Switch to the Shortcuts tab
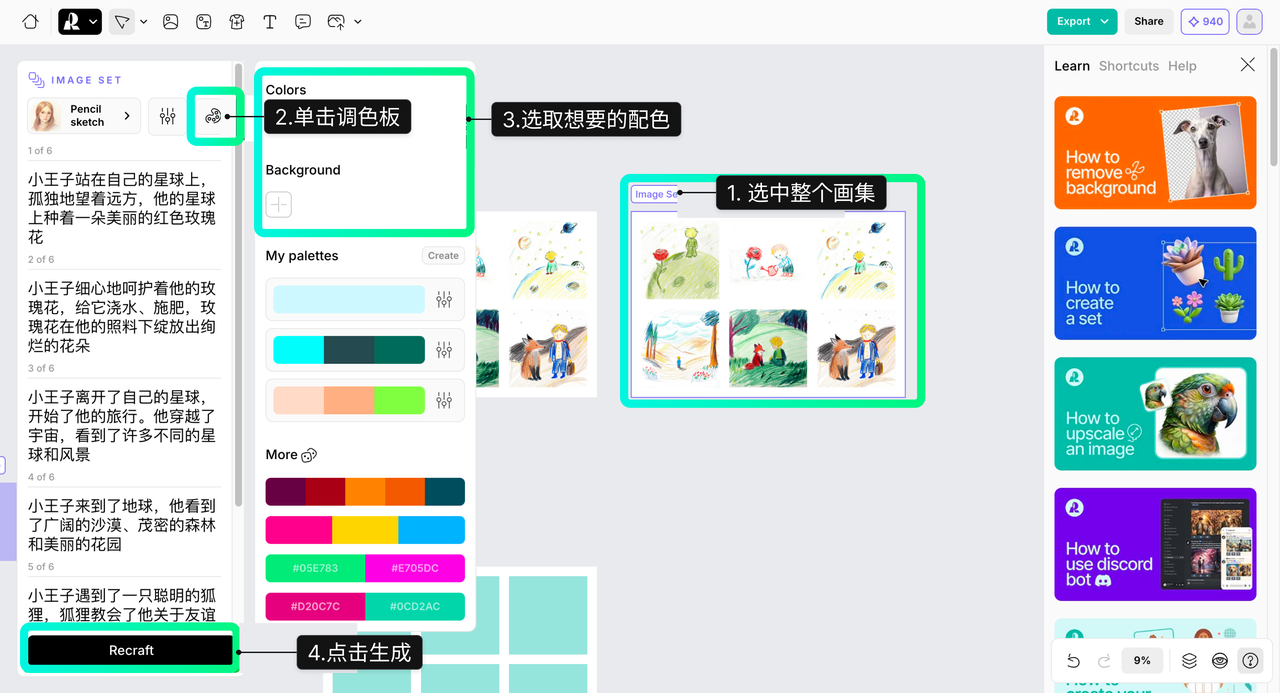The image size is (1280, 693). (x=1129, y=66)
